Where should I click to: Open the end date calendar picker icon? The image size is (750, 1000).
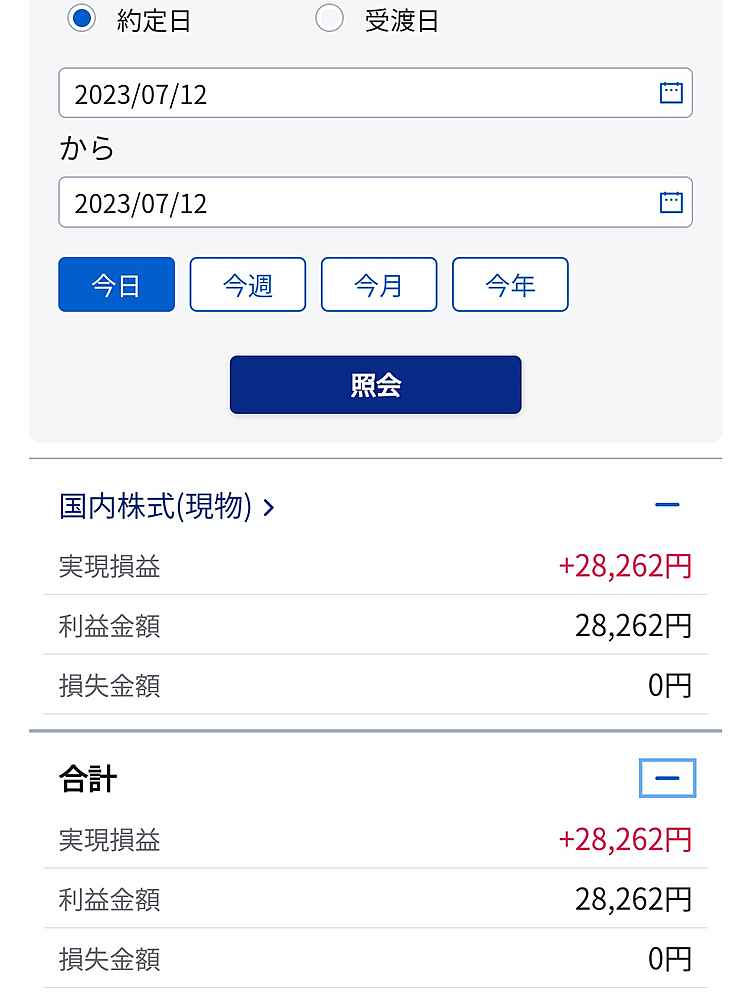[x=671, y=202]
